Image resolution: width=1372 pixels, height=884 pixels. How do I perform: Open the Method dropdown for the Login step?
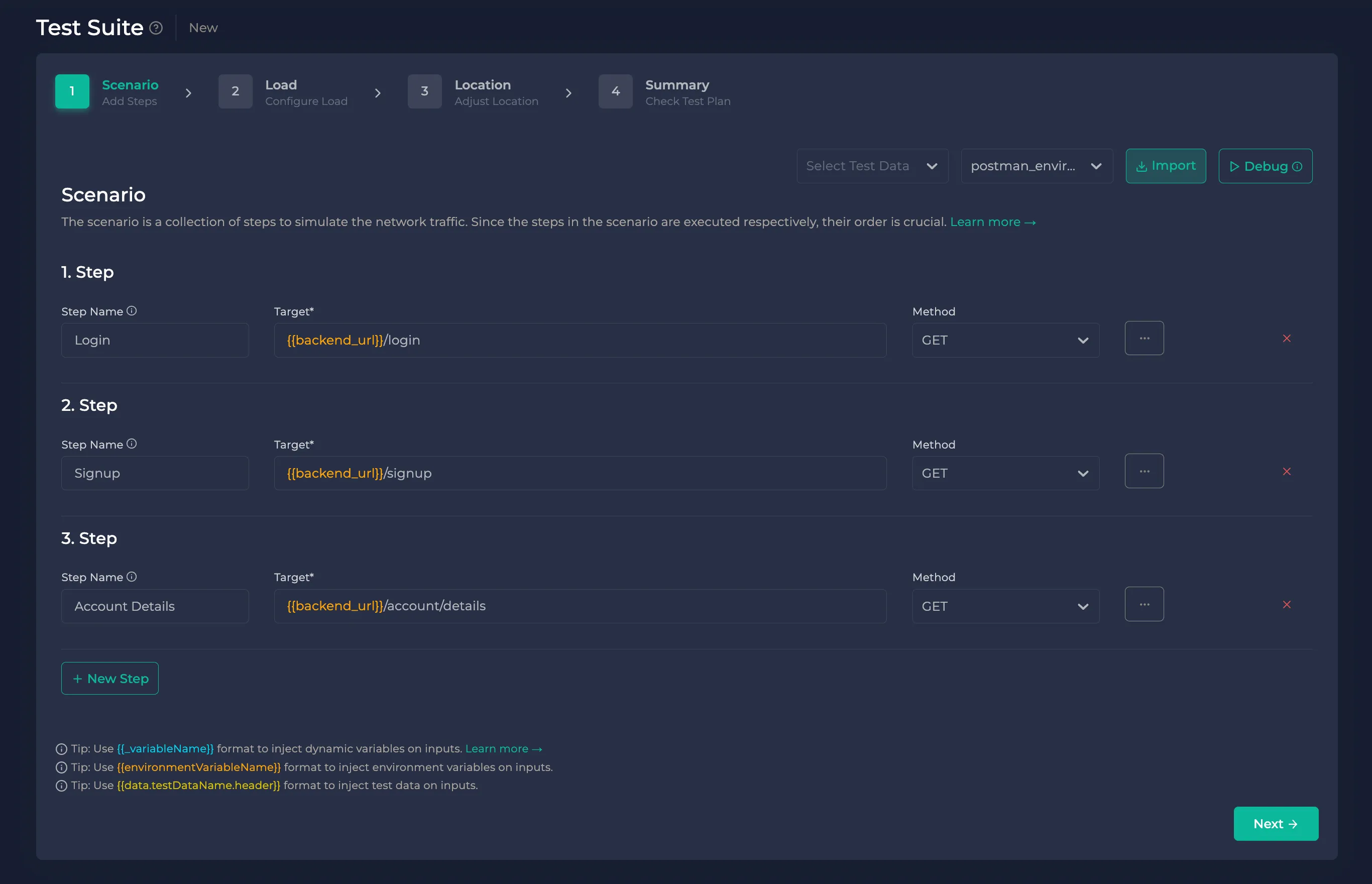[x=1005, y=340]
